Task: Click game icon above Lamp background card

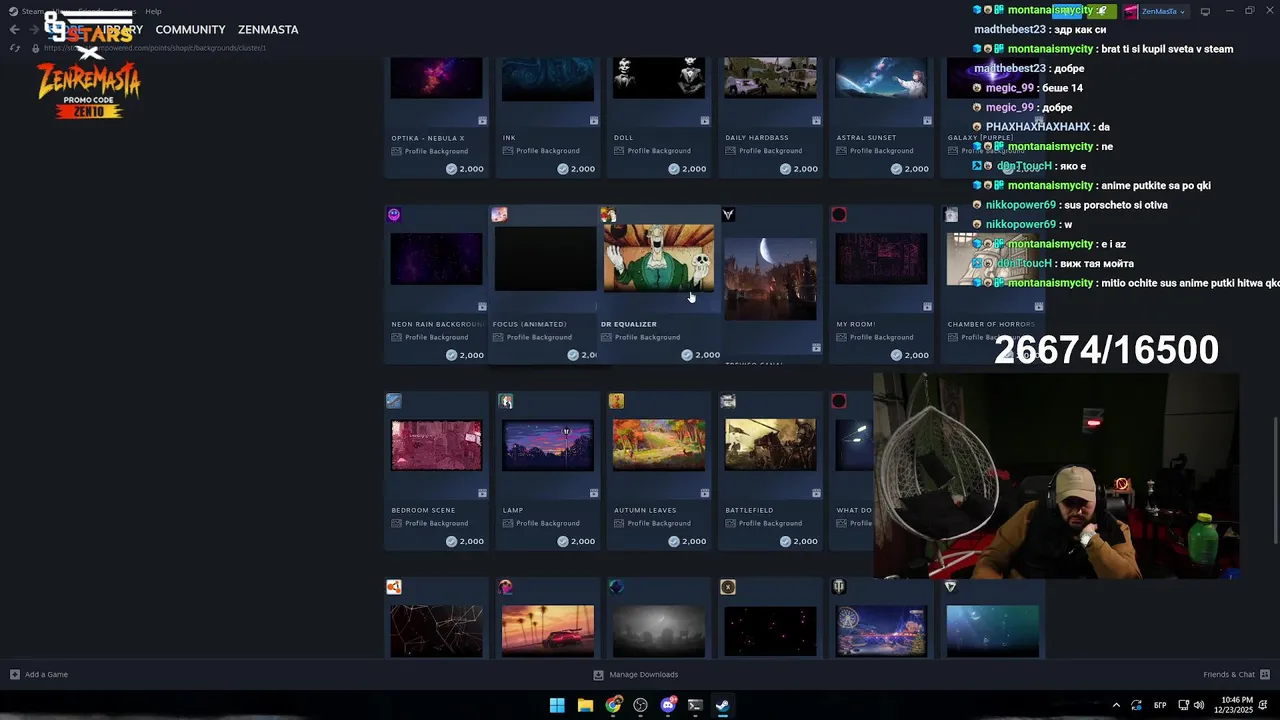Action: point(505,401)
